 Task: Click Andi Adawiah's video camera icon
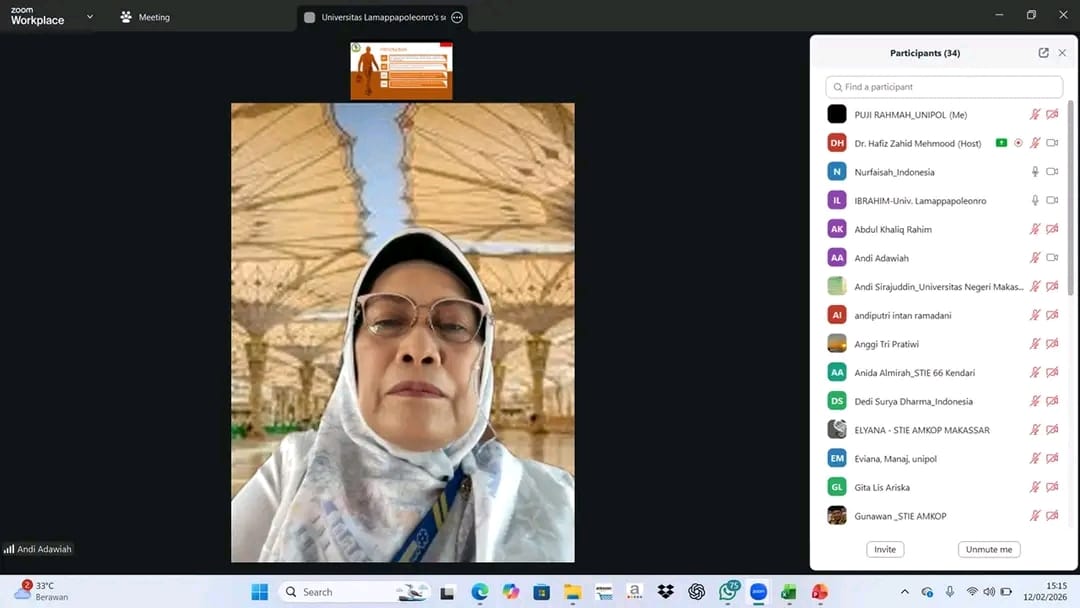coord(1052,258)
